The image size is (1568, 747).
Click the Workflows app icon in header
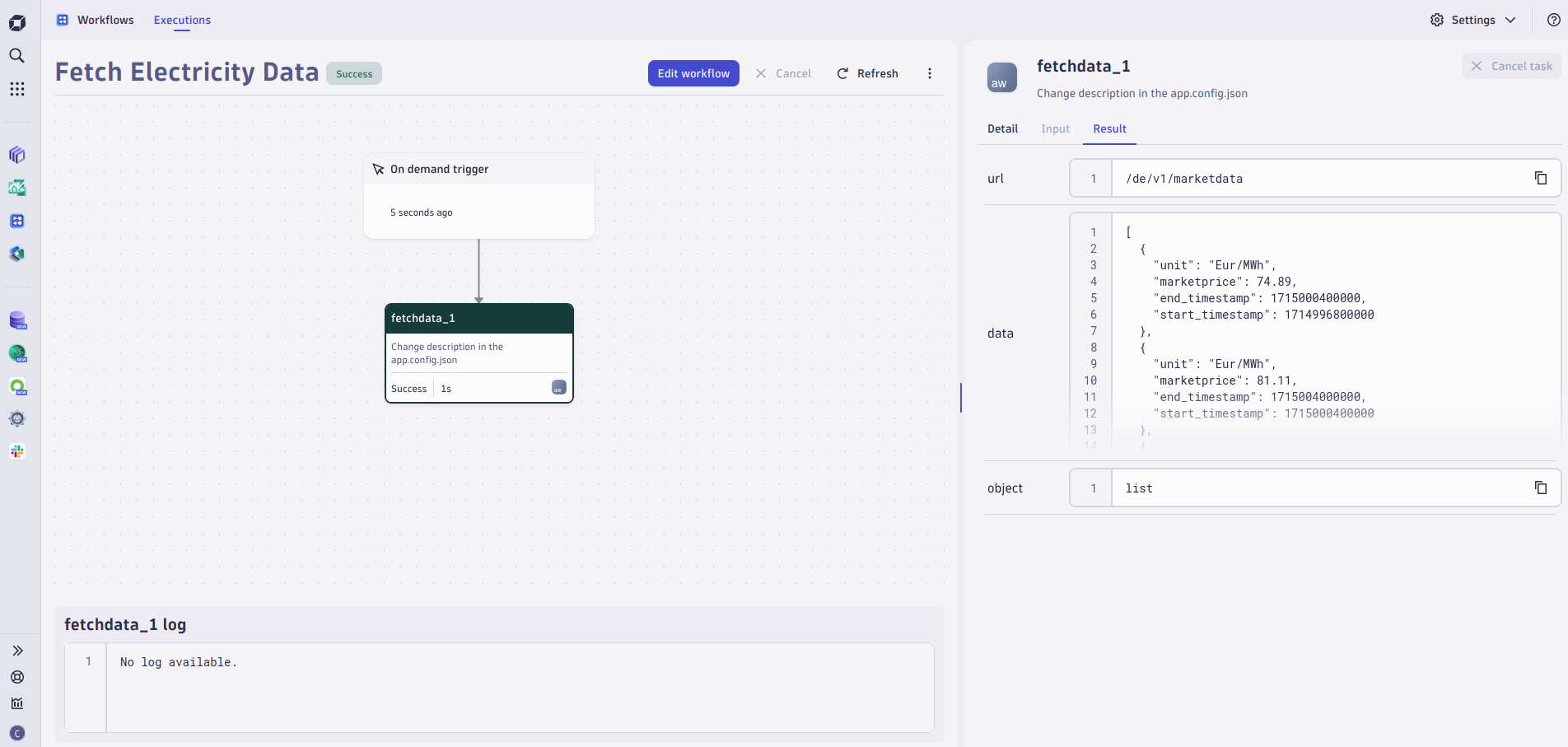point(63,20)
